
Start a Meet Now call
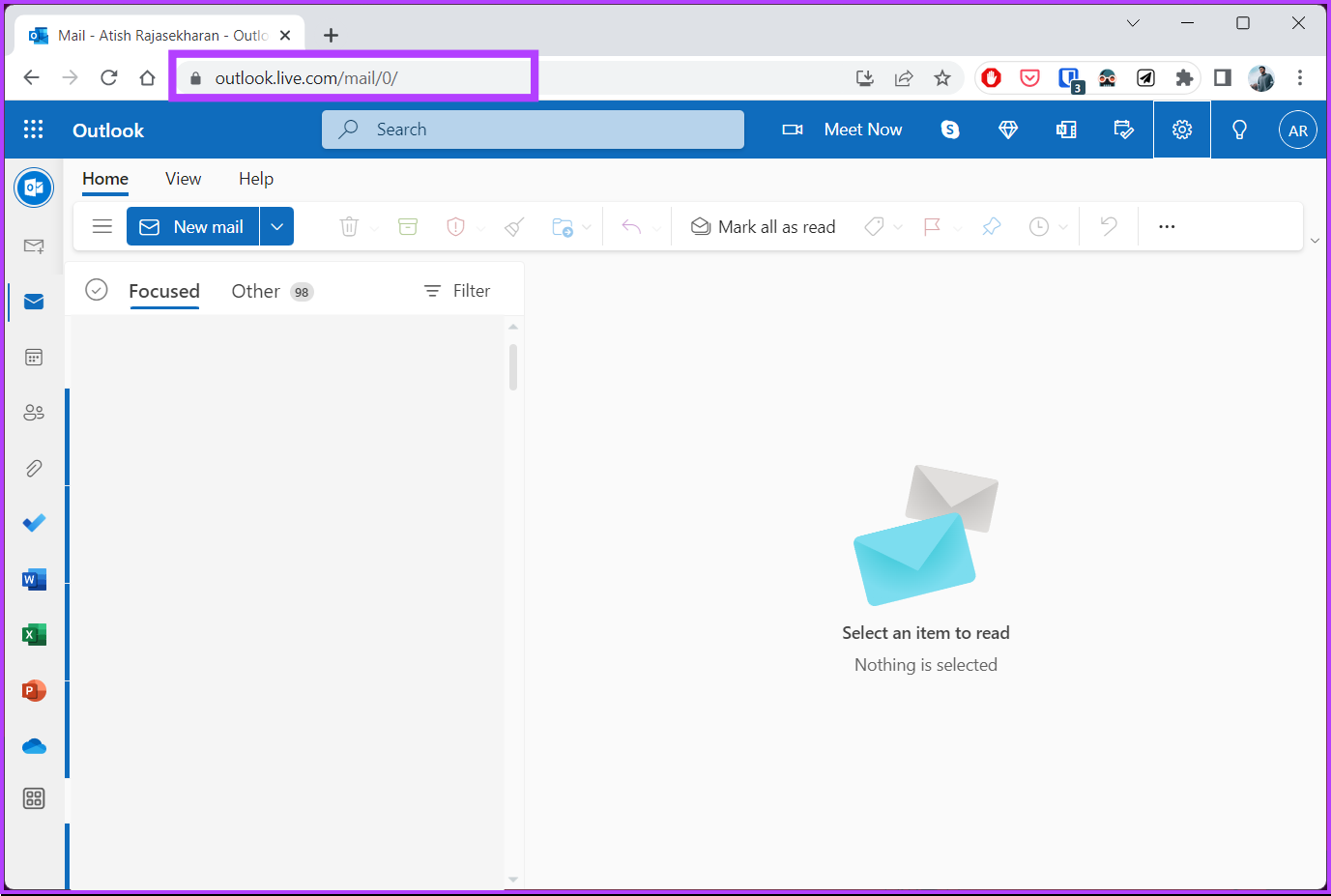pyautogui.click(x=842, y=129)
